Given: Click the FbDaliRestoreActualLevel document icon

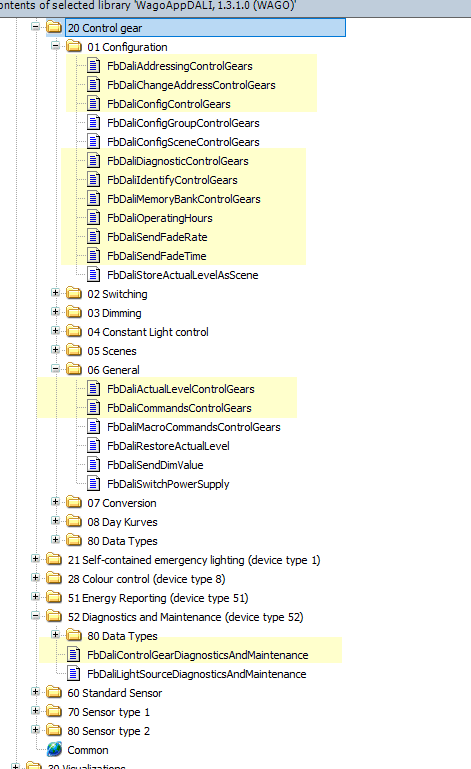Looking at the screenshot, I should click(94, 446).
